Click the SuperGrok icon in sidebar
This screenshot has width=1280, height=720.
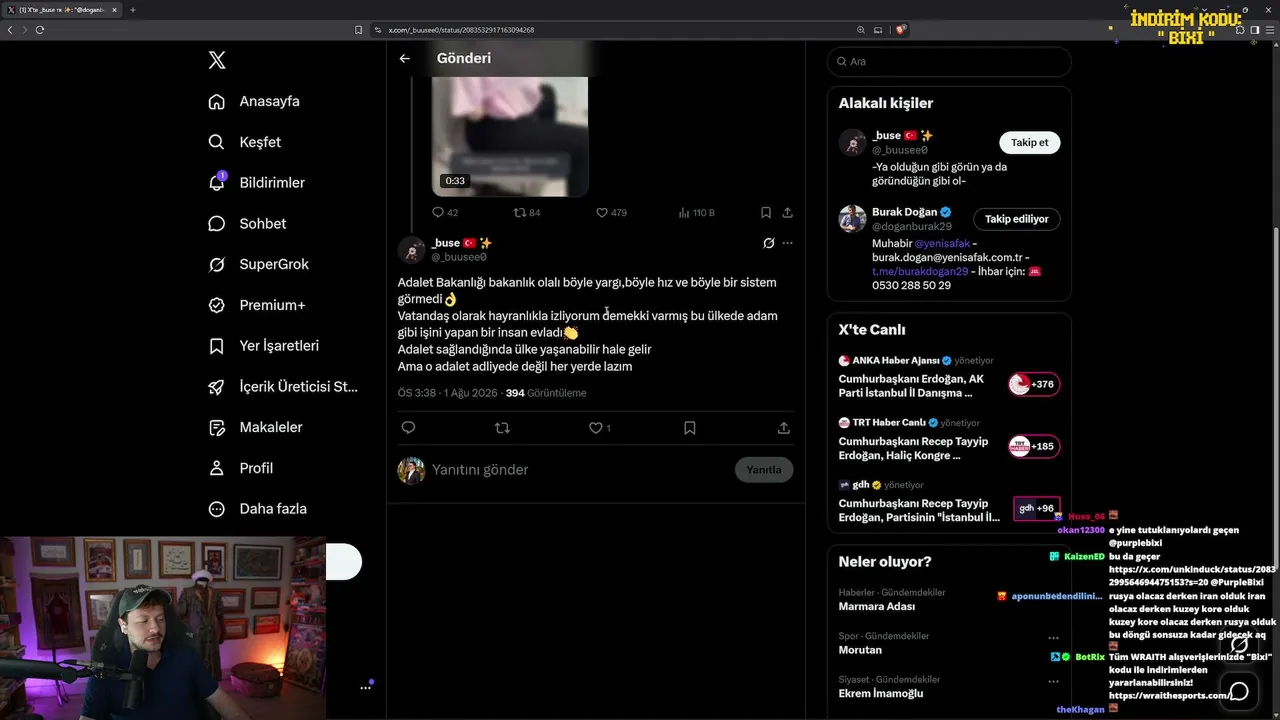coord(216,264)
